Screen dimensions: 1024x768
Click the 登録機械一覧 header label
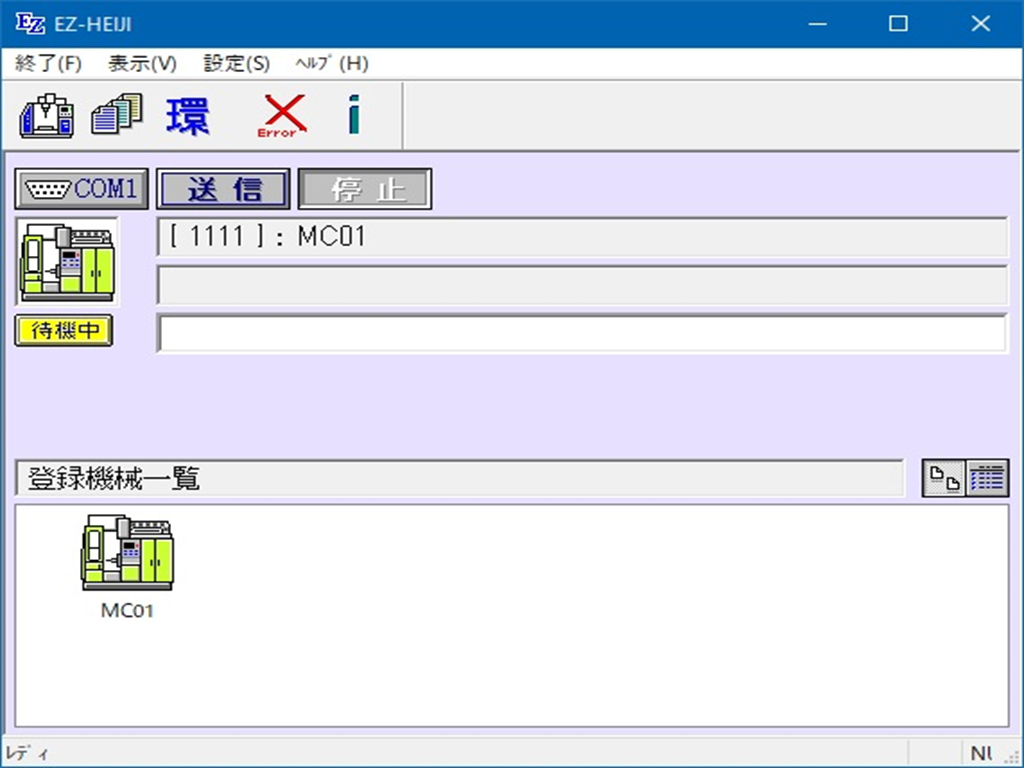click(113, 479)
